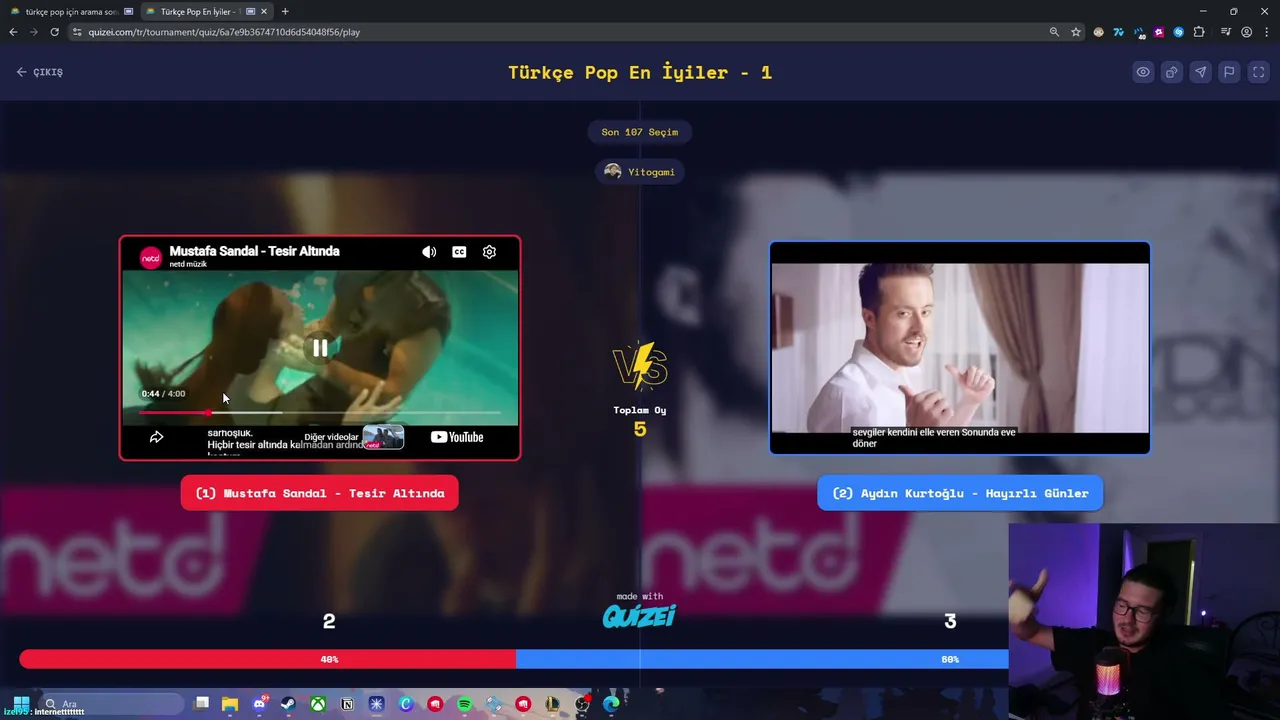Screen dimensions: 1280x720
Task: Click the blue 60% vote bar
Action: click(762, 659)
